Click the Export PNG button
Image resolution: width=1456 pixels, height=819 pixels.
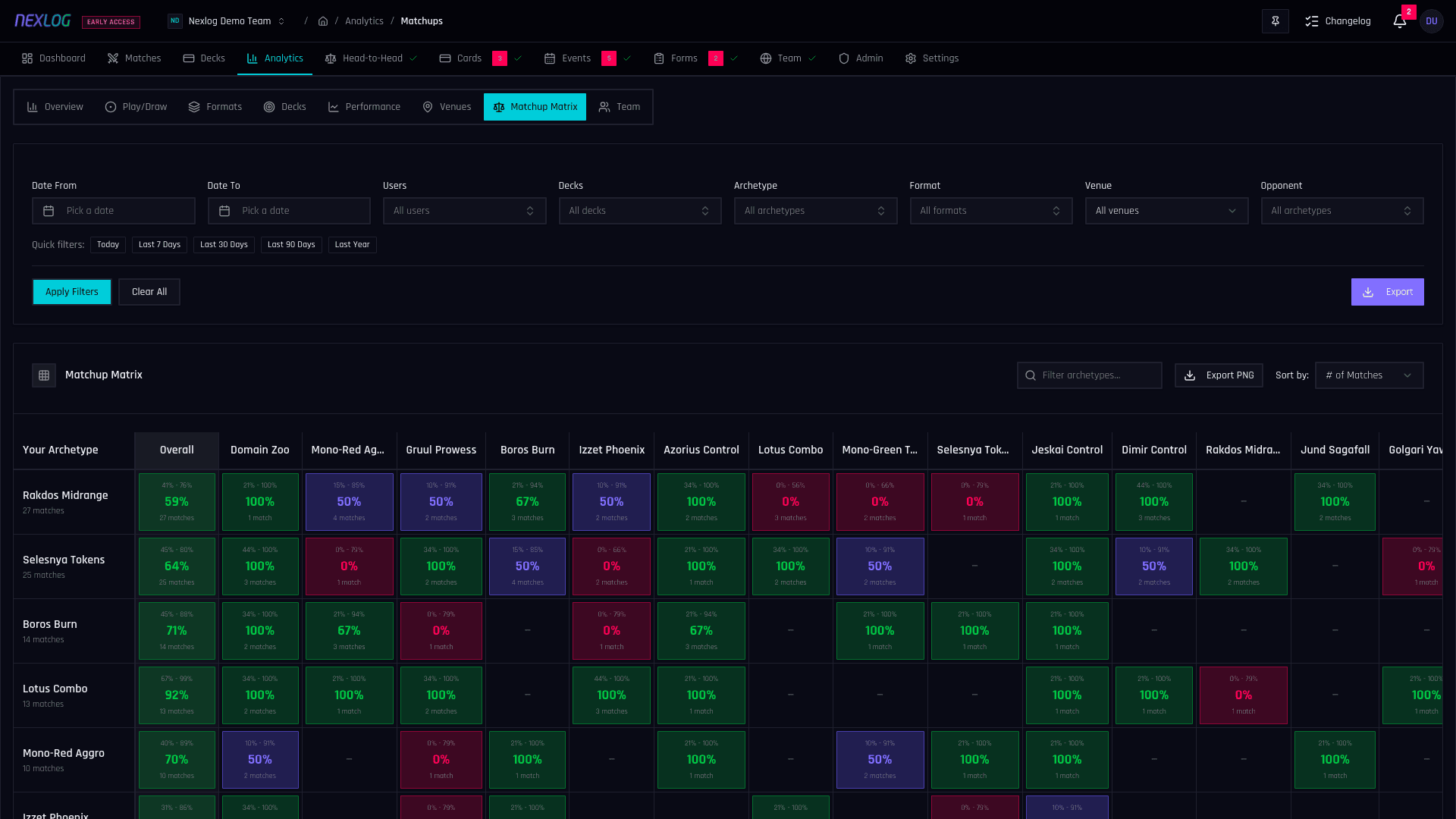tap(1219, 375)
